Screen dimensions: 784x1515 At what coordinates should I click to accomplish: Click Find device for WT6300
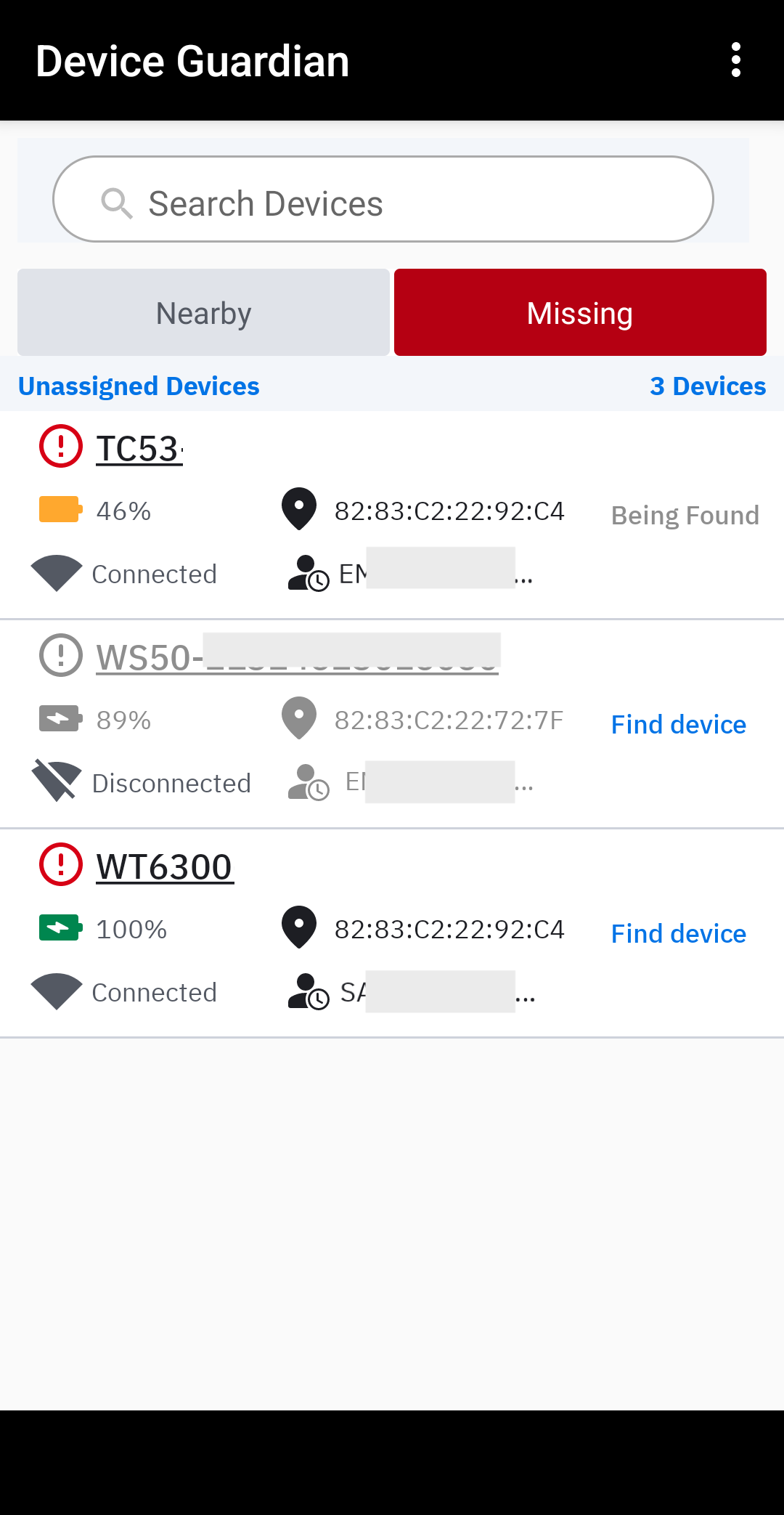pyautogui.click(x=678, y=934)
